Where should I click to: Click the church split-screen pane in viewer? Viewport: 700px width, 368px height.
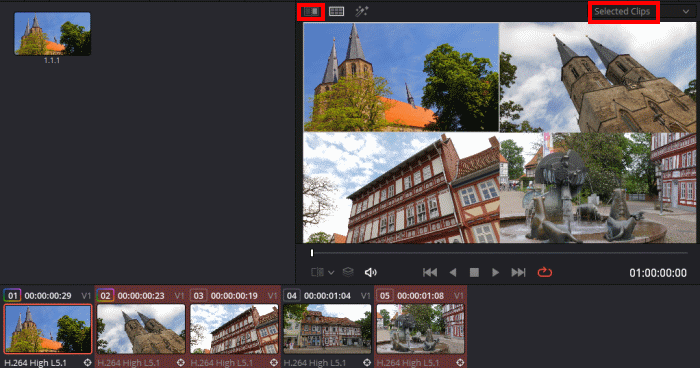click(x=401, y=77)
